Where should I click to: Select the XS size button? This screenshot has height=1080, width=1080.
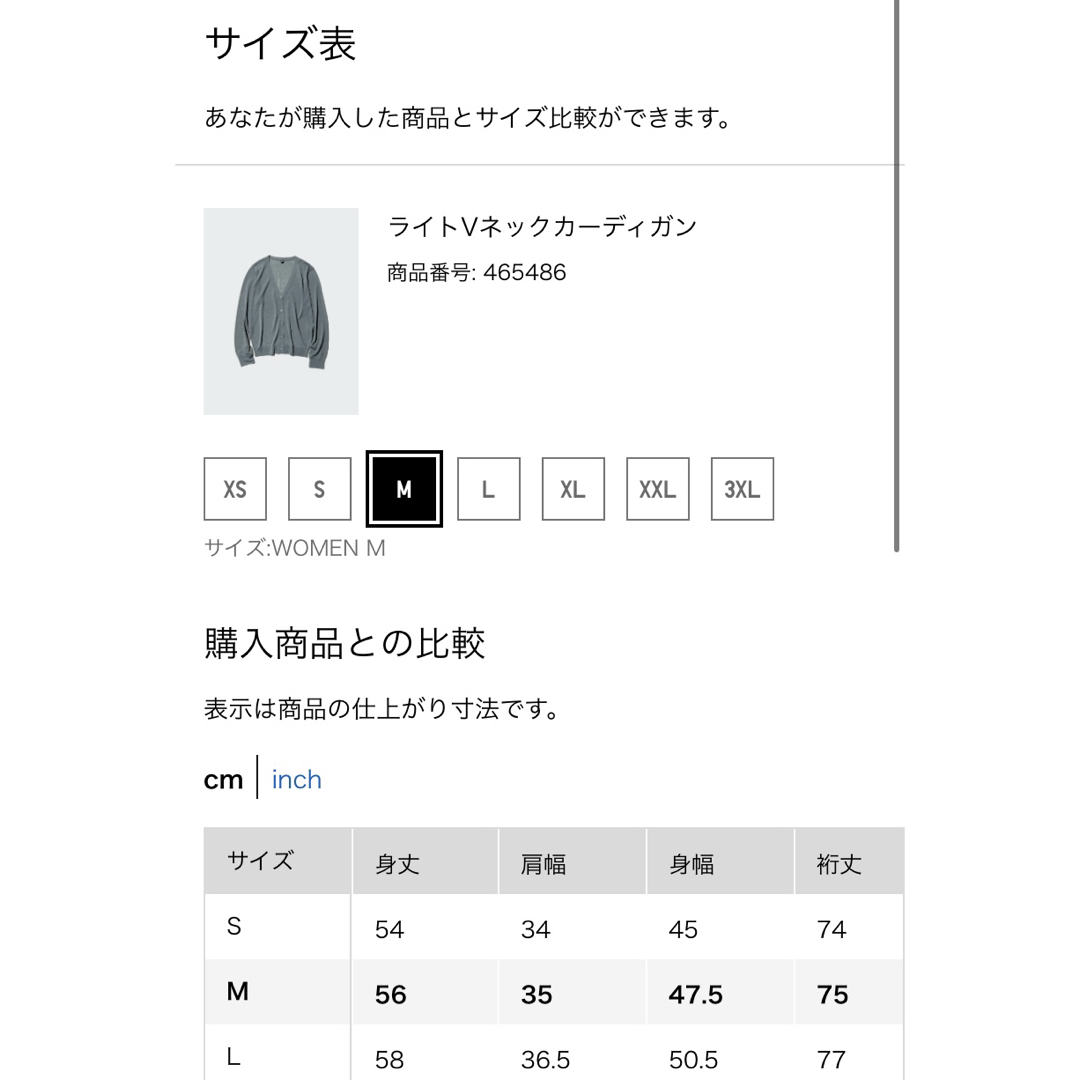pos(235,489)
